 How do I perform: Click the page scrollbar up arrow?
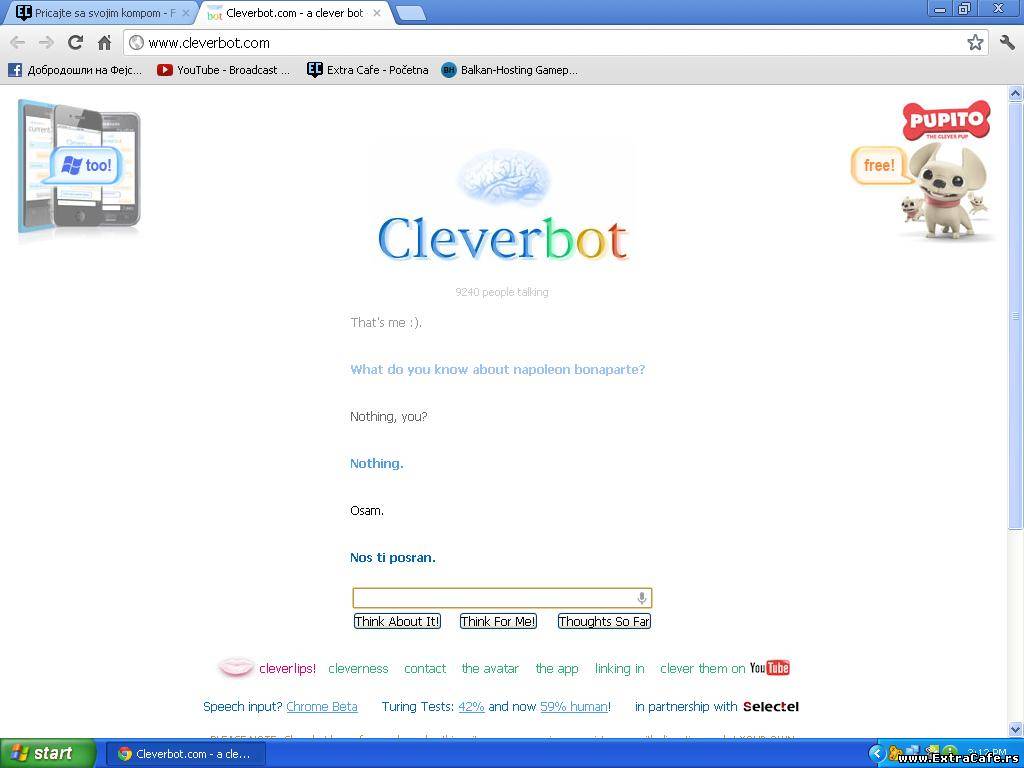pyautogui.click(x=1016, y=93)
